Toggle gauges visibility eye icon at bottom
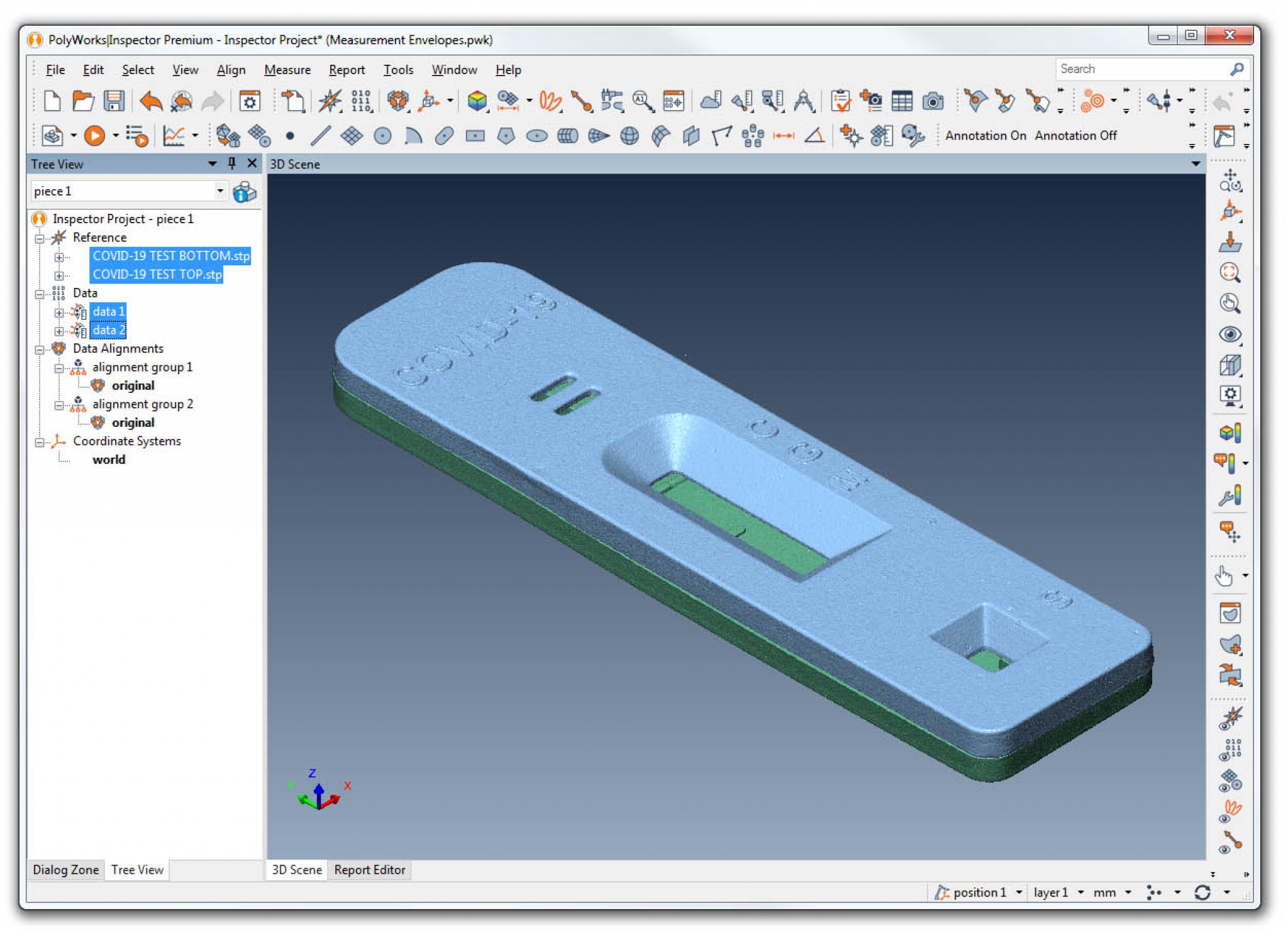1288x943 pixels. tap(1231, 842)
